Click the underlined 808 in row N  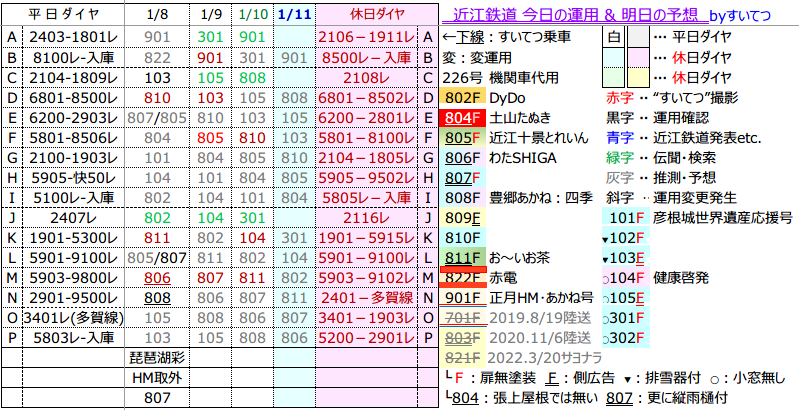coord(157,297)
